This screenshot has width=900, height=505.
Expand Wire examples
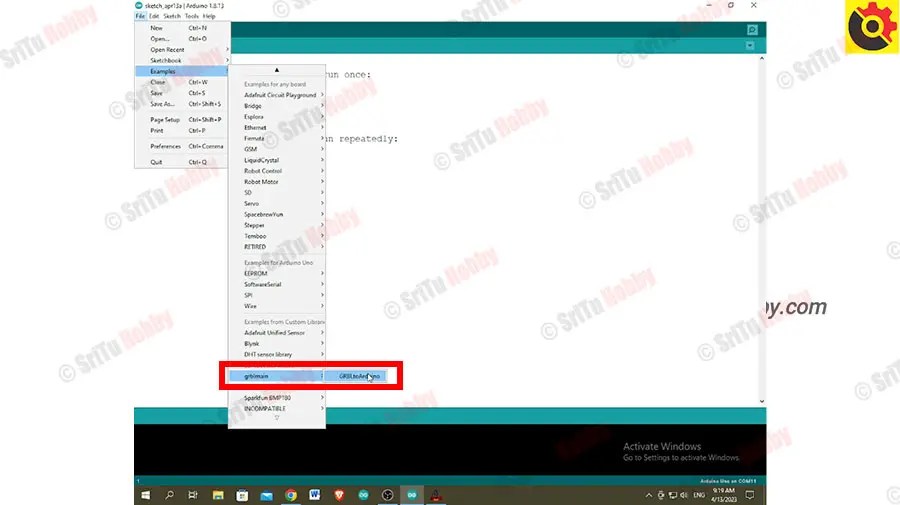click(x=277, y=306)
